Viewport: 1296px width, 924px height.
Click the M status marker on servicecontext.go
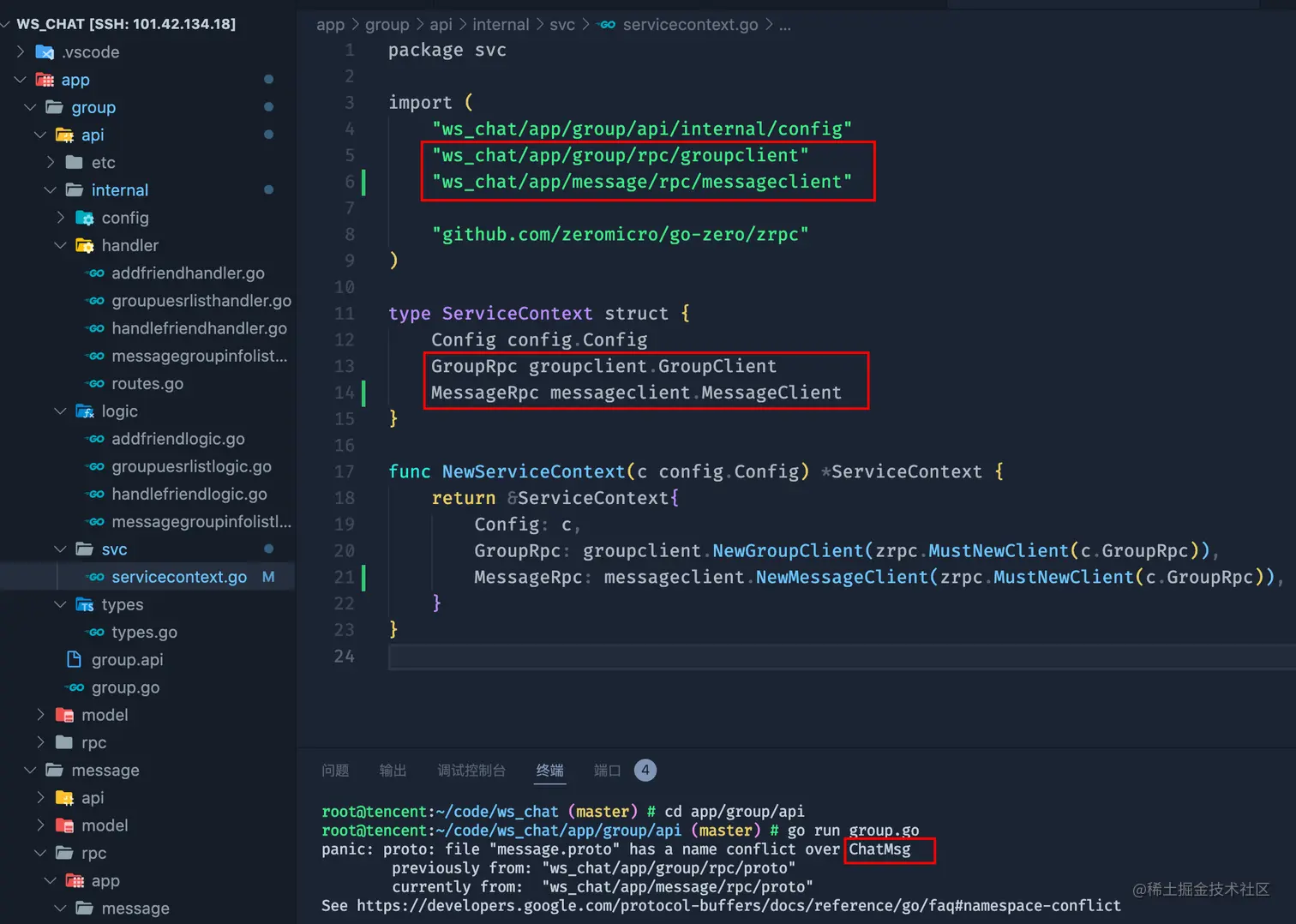coord(268,577)
